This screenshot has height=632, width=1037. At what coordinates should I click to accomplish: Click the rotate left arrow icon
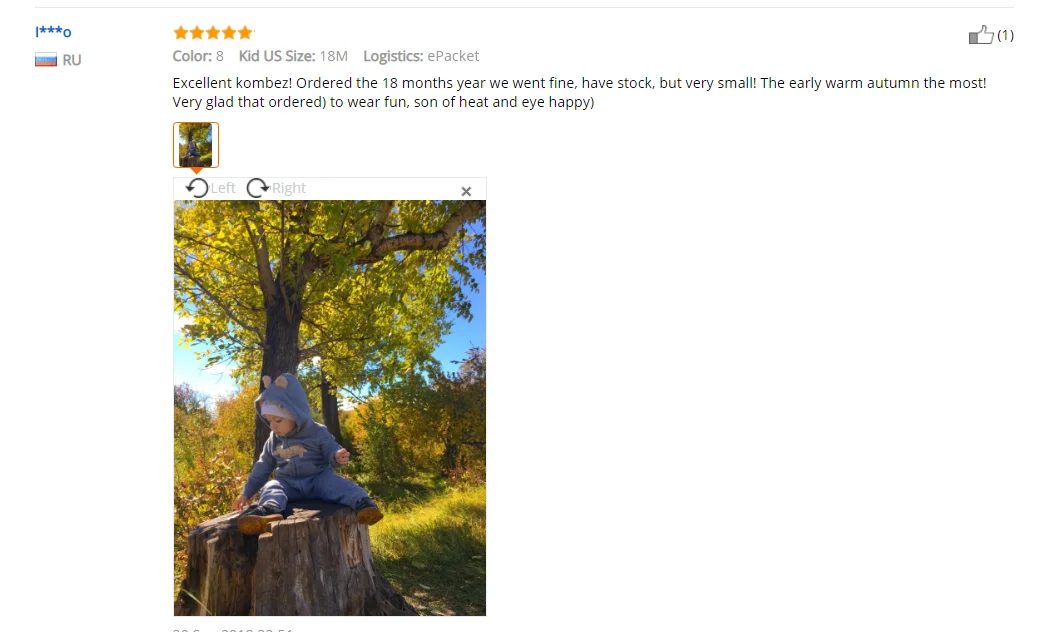click(196, 188)
